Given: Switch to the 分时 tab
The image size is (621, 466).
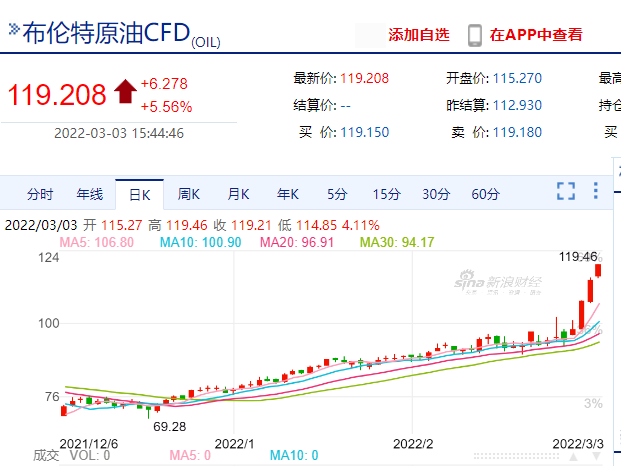Looking at the screenshot, I should [x=40, y=194].
